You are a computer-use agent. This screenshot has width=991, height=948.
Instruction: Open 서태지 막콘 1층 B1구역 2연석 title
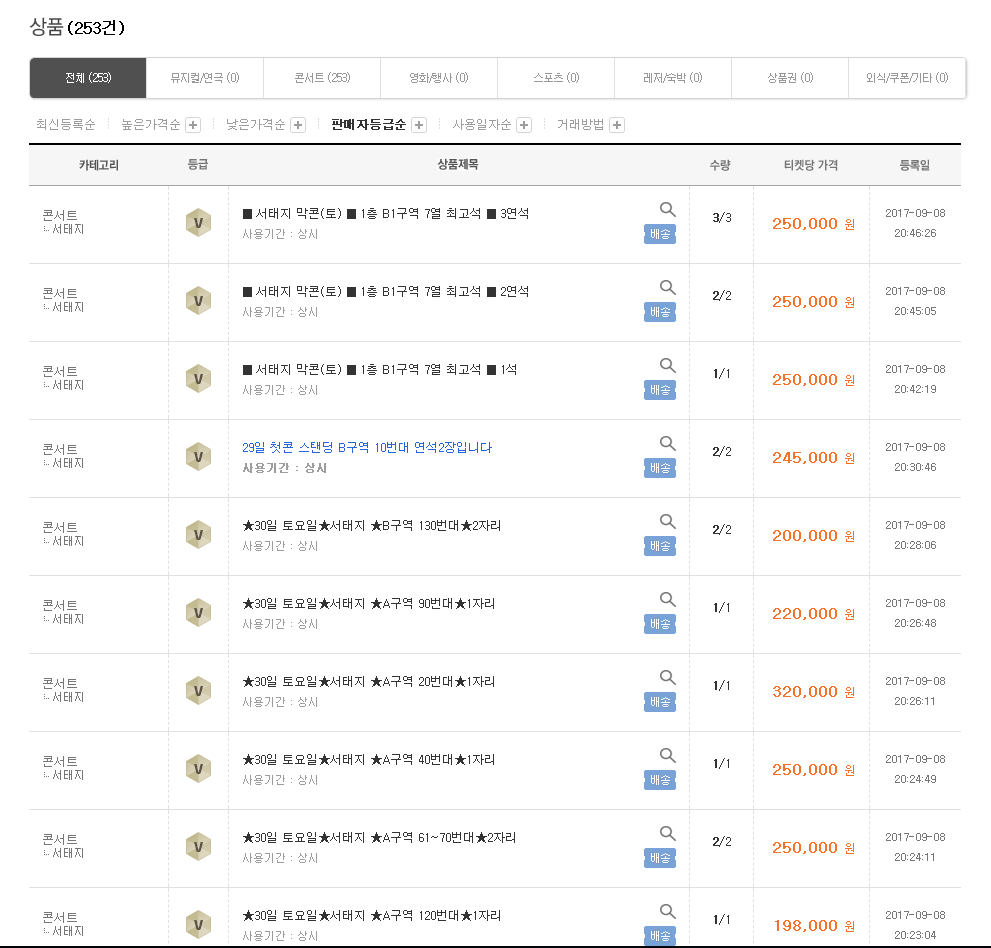(x=386, y=291)
